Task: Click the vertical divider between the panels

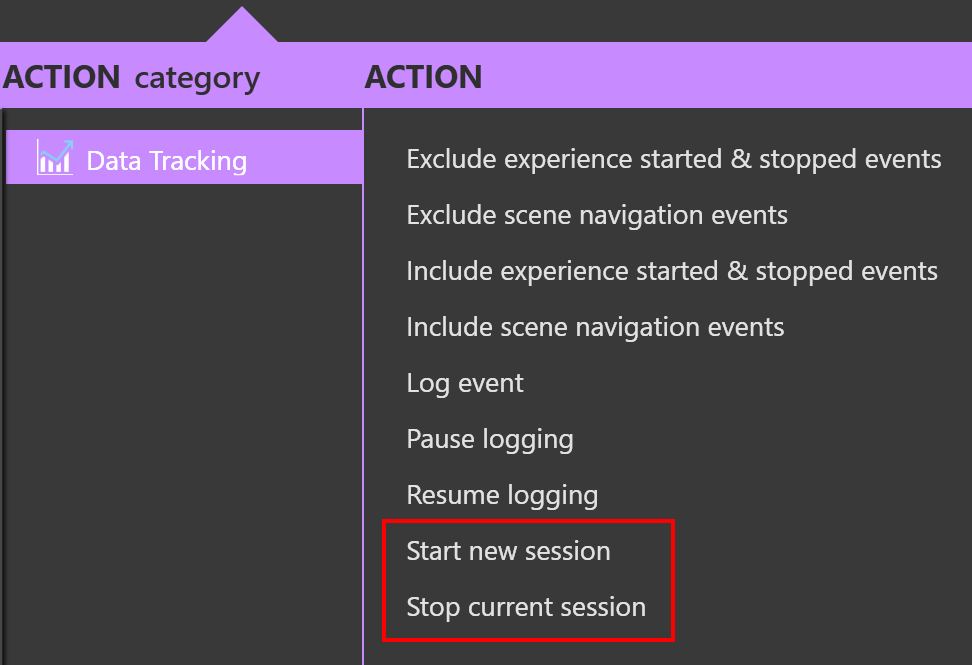Action: point(363,386)
